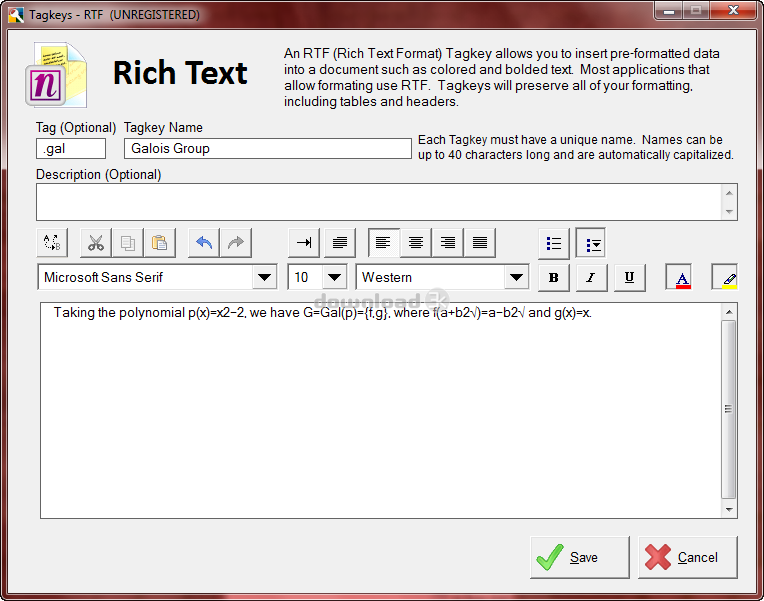Justify the text alignment
The width and height of the screenshot is (764, 601).
coord(480,243)
